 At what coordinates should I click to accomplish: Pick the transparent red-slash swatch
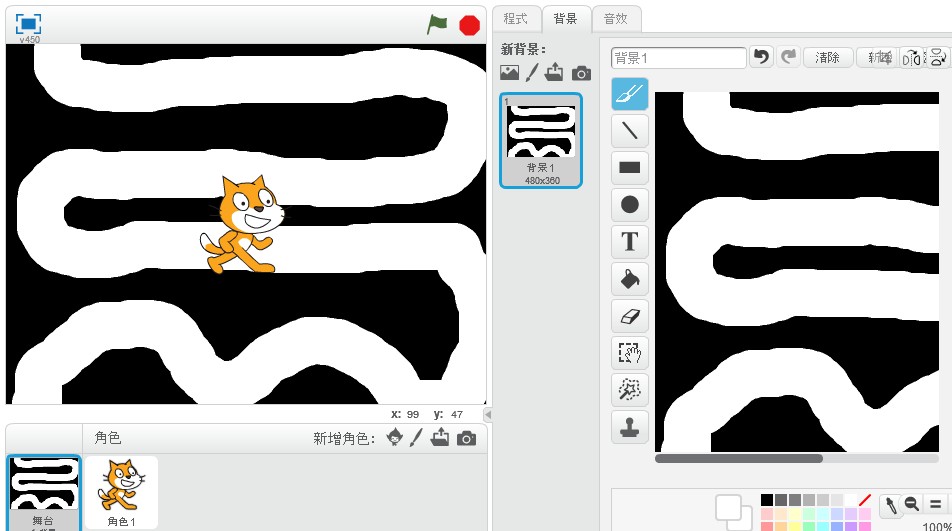[x=865, y=500]
